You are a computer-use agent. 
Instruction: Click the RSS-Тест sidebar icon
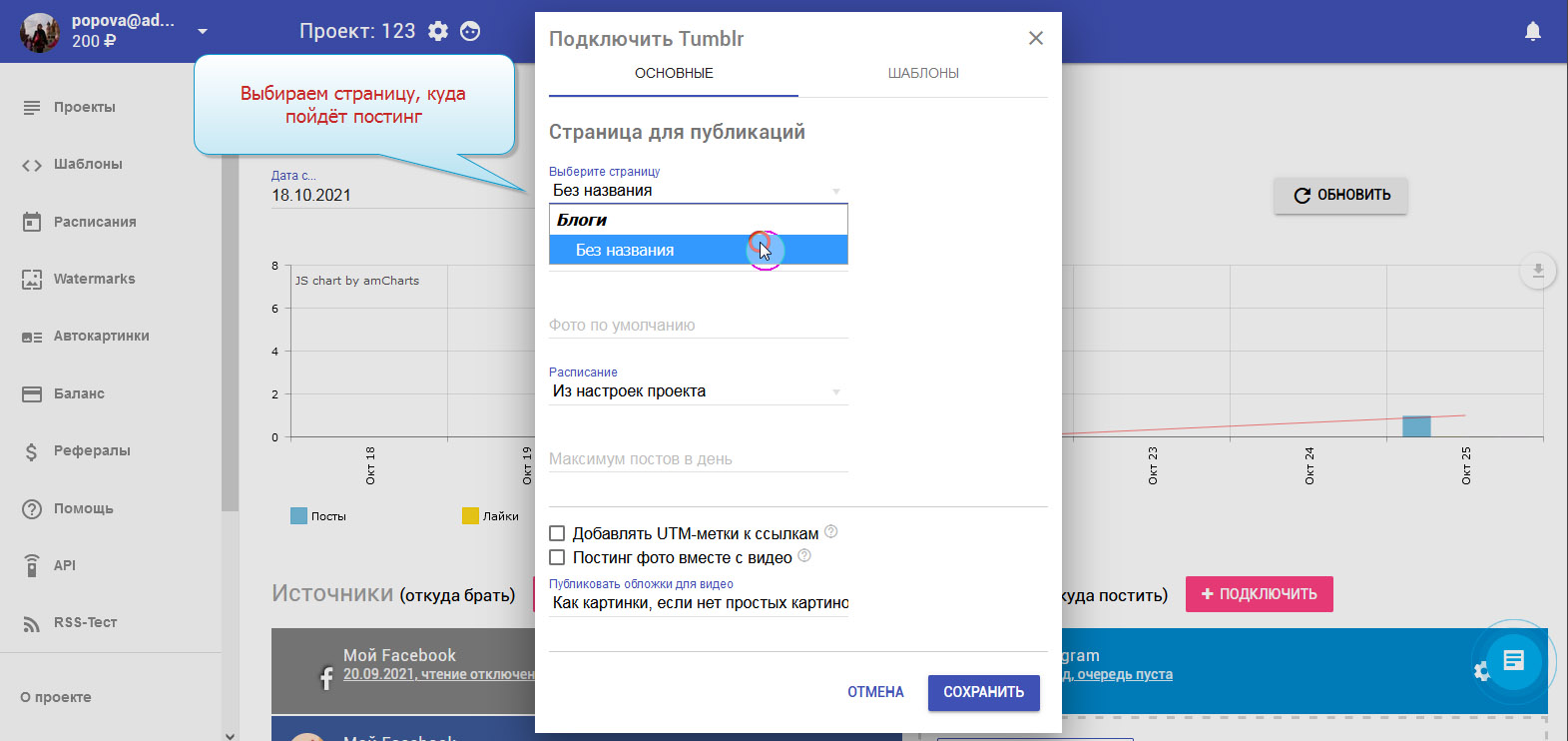(32, 623)
